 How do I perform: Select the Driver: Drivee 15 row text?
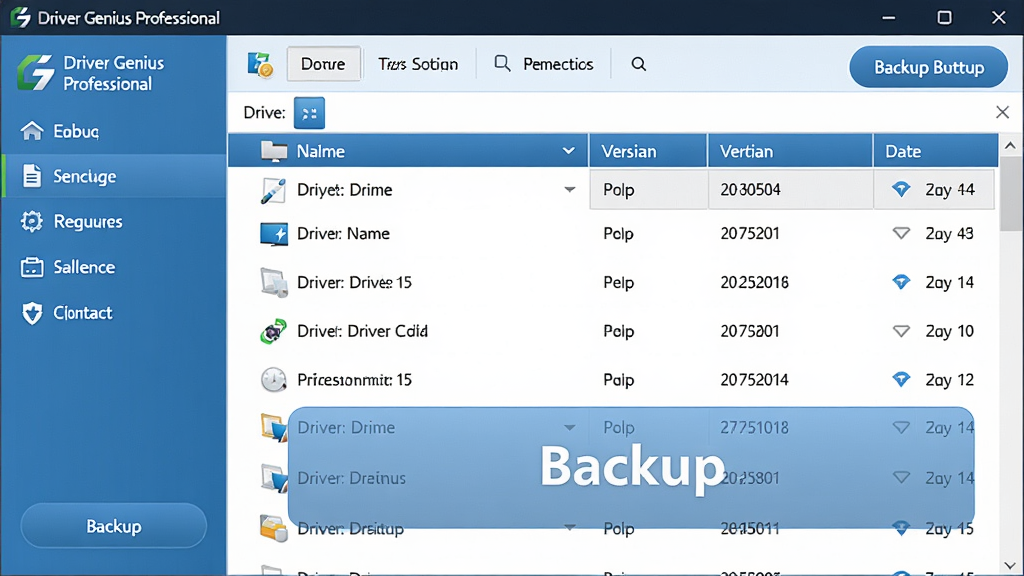tap(355, 282)
